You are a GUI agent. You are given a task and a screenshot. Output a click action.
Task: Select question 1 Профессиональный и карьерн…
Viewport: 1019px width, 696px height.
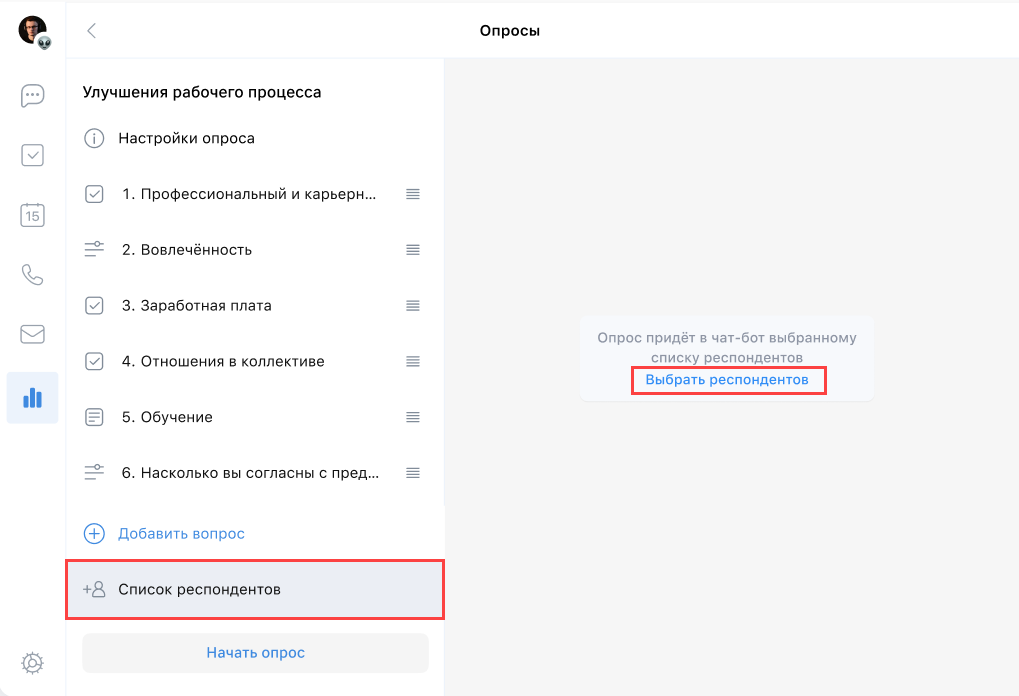(249, 194)
